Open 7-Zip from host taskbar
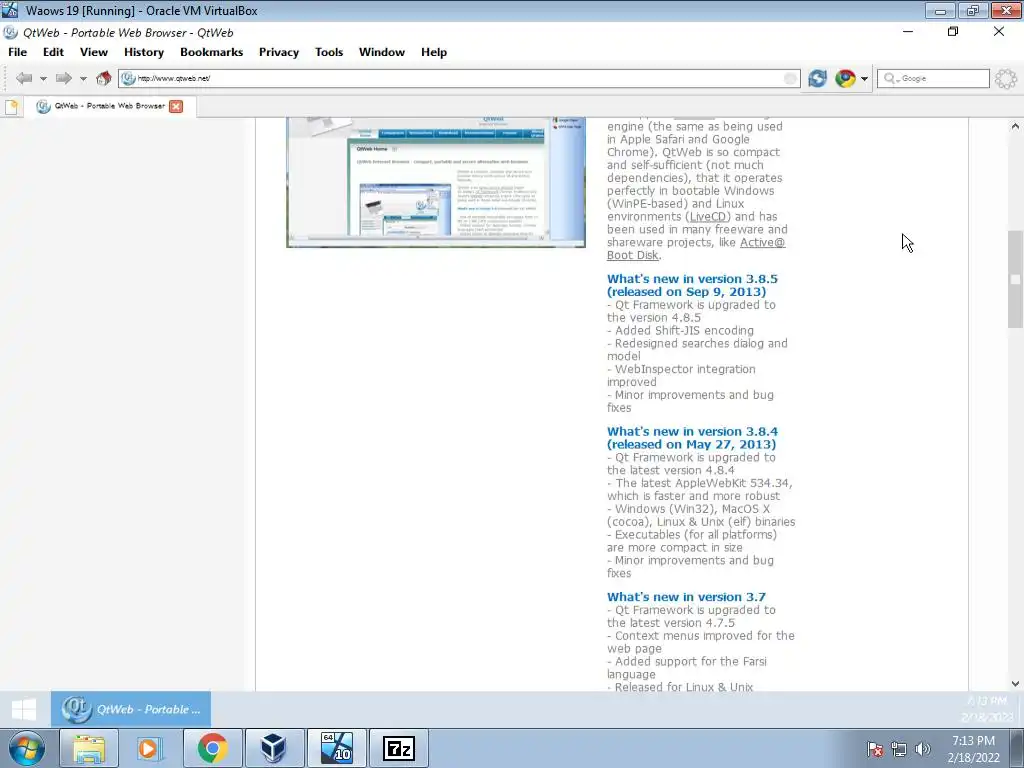1024x768 pixels. pos(399,749)
